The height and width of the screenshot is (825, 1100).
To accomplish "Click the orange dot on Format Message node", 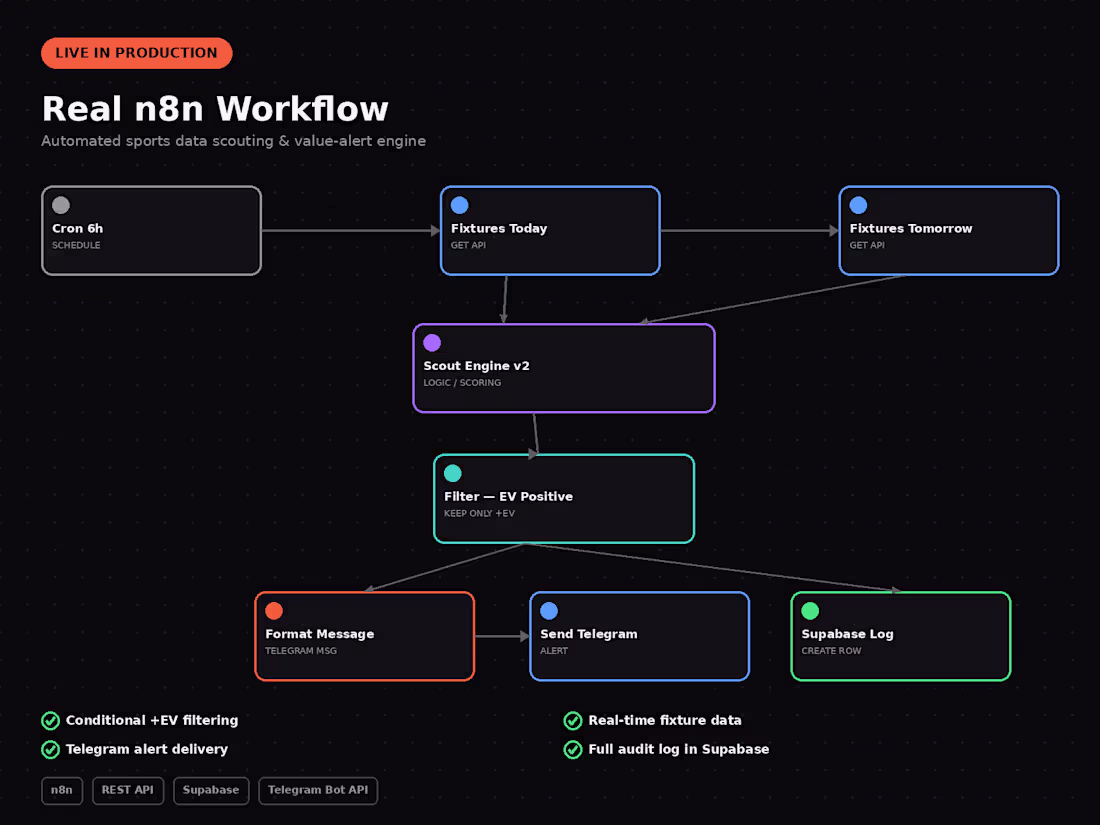I will click(274, 610).
